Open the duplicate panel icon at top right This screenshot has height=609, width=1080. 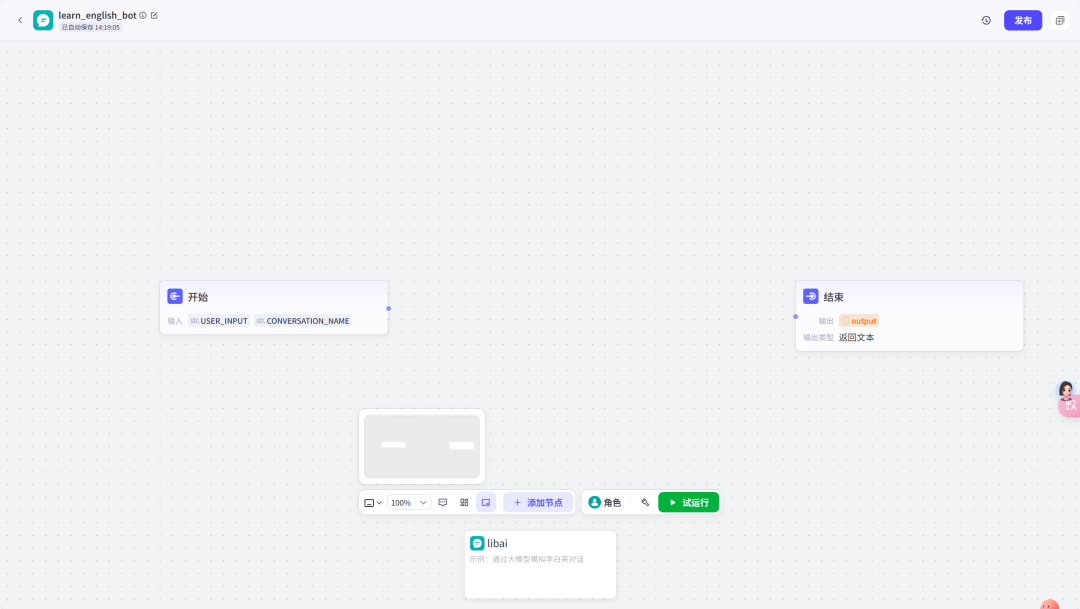[1059, 20]
